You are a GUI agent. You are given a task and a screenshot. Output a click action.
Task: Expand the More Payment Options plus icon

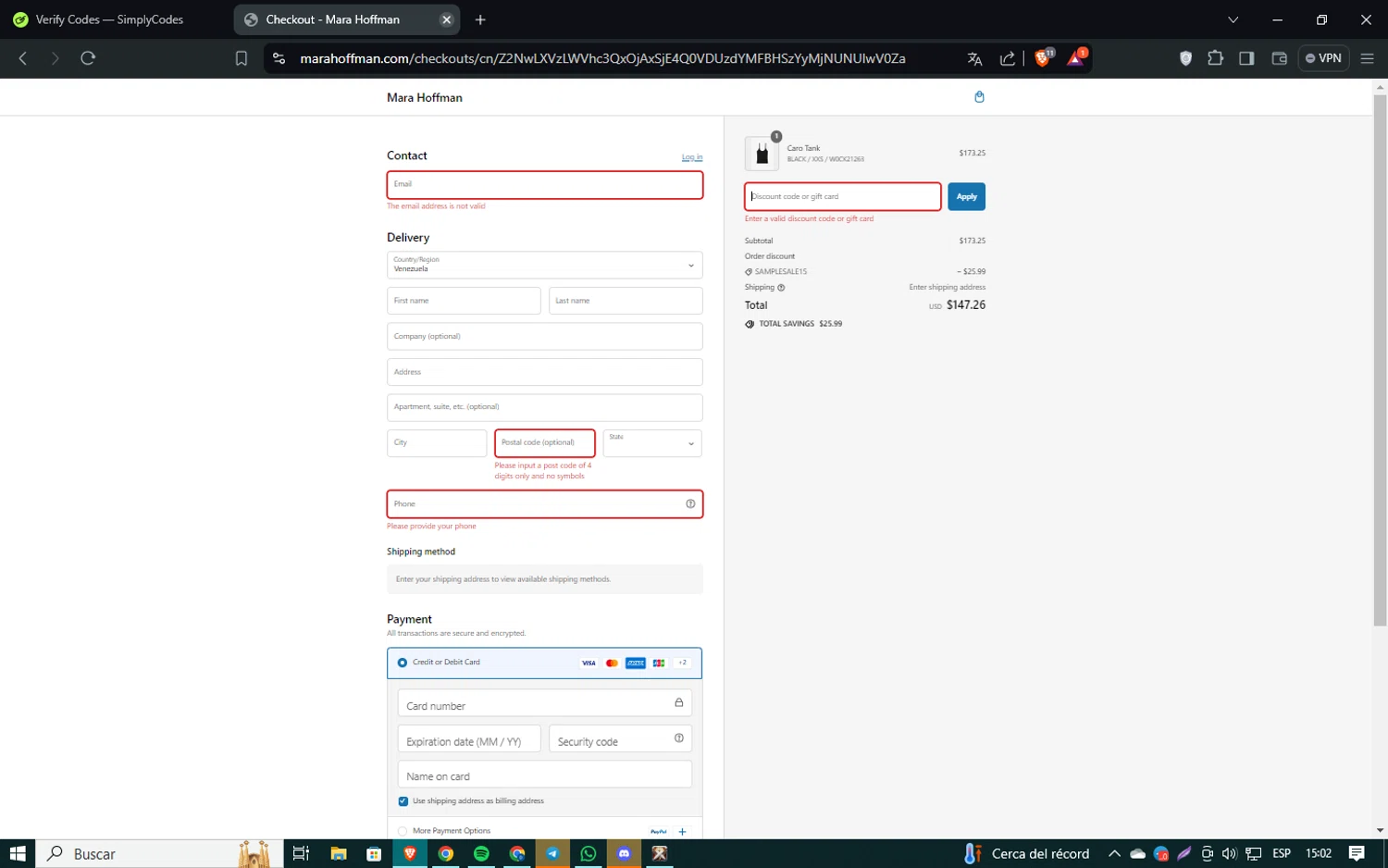click(682, 832)
